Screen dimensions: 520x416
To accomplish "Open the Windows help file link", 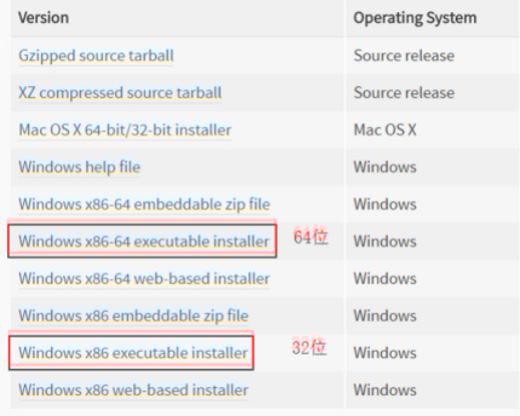I will 79,167.
